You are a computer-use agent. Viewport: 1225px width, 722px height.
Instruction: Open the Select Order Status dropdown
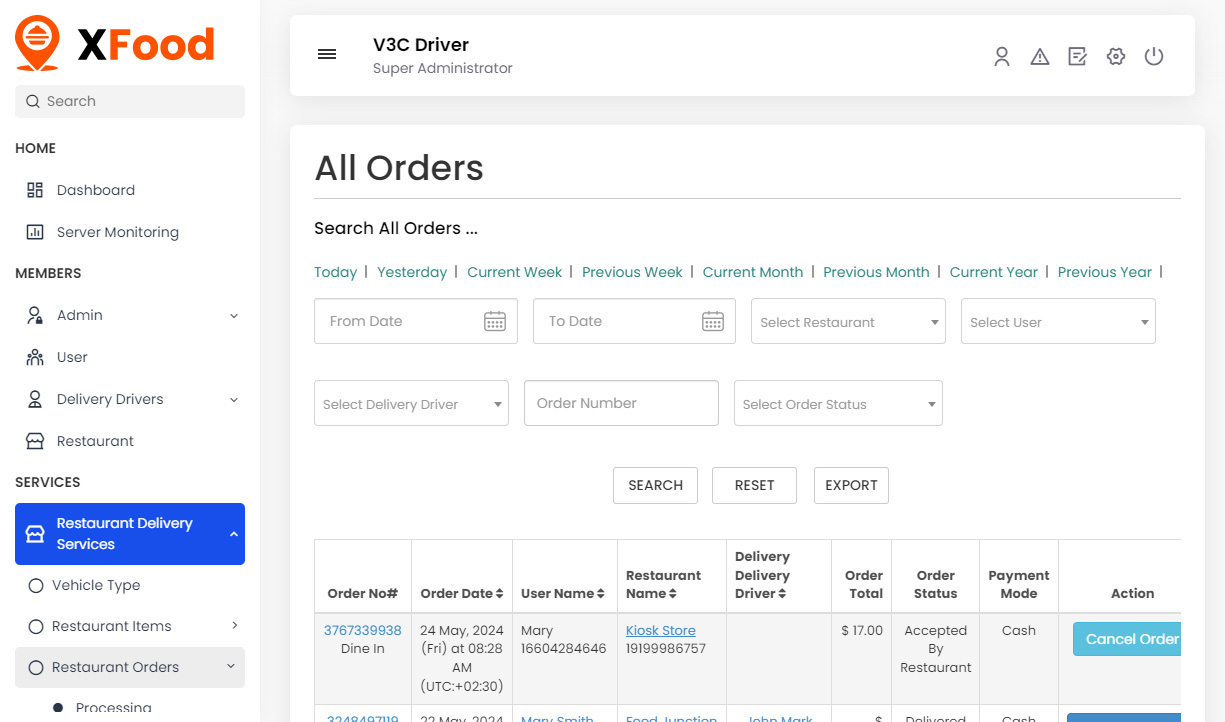(838, 403)
